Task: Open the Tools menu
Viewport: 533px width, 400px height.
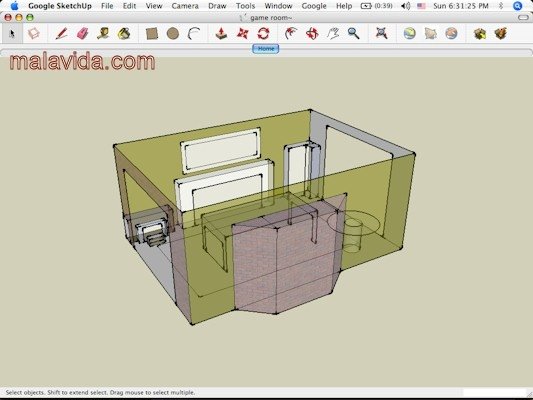Action: 245,6
